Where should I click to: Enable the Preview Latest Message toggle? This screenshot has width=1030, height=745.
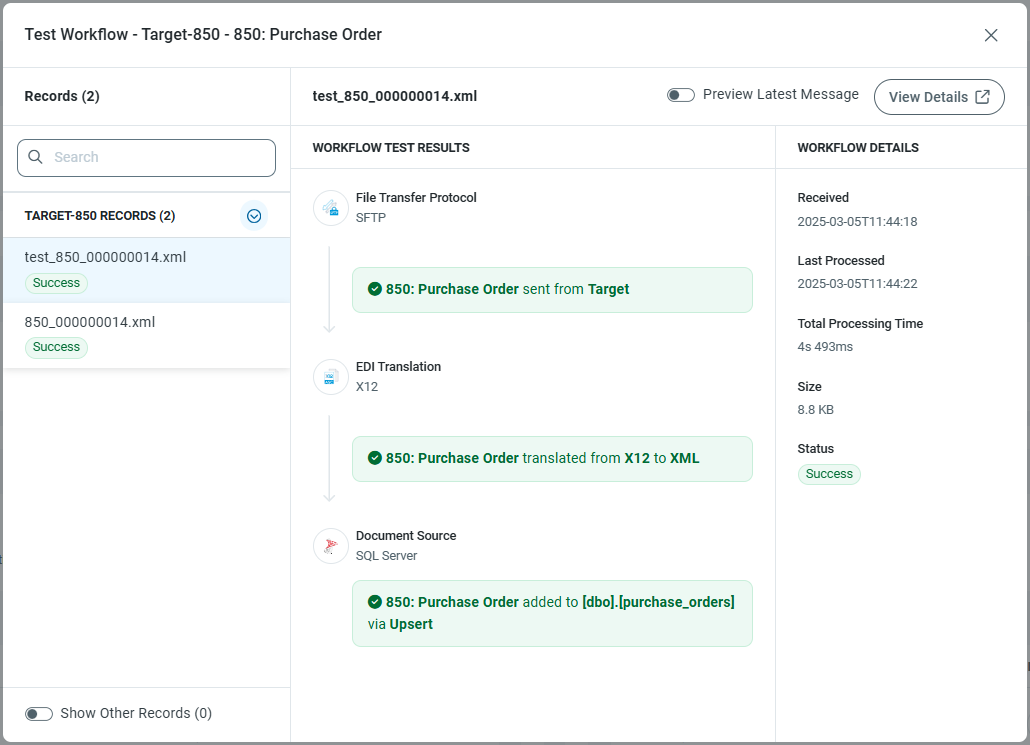[681, 95]
